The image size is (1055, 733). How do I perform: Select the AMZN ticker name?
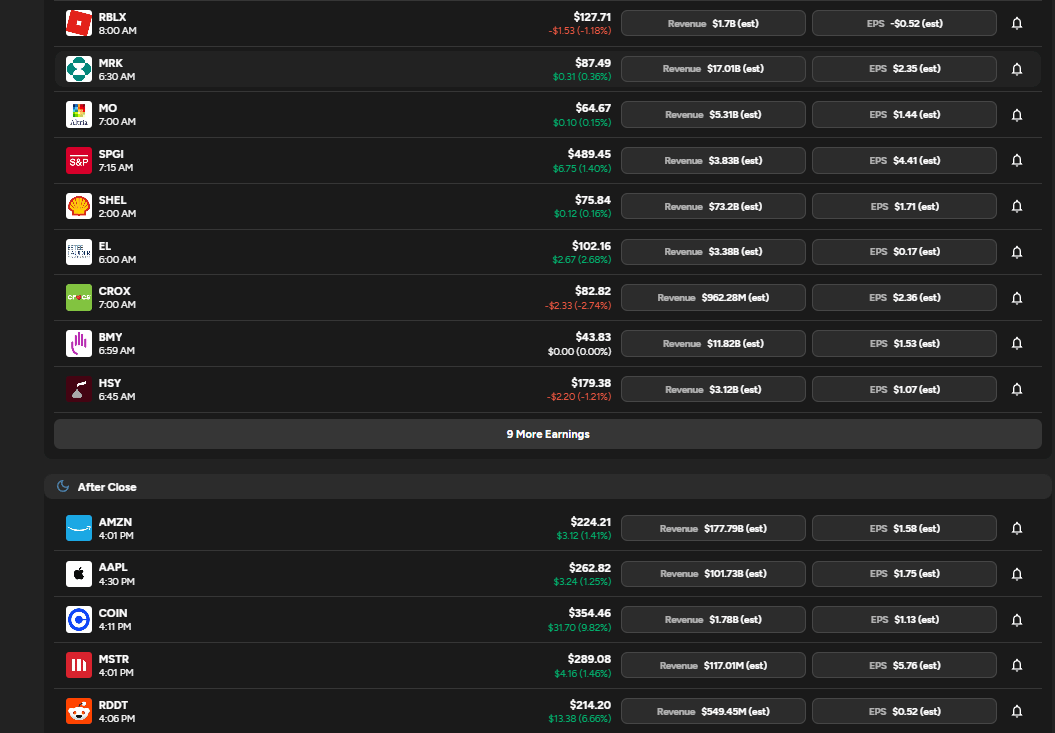[x=115, y=522]
